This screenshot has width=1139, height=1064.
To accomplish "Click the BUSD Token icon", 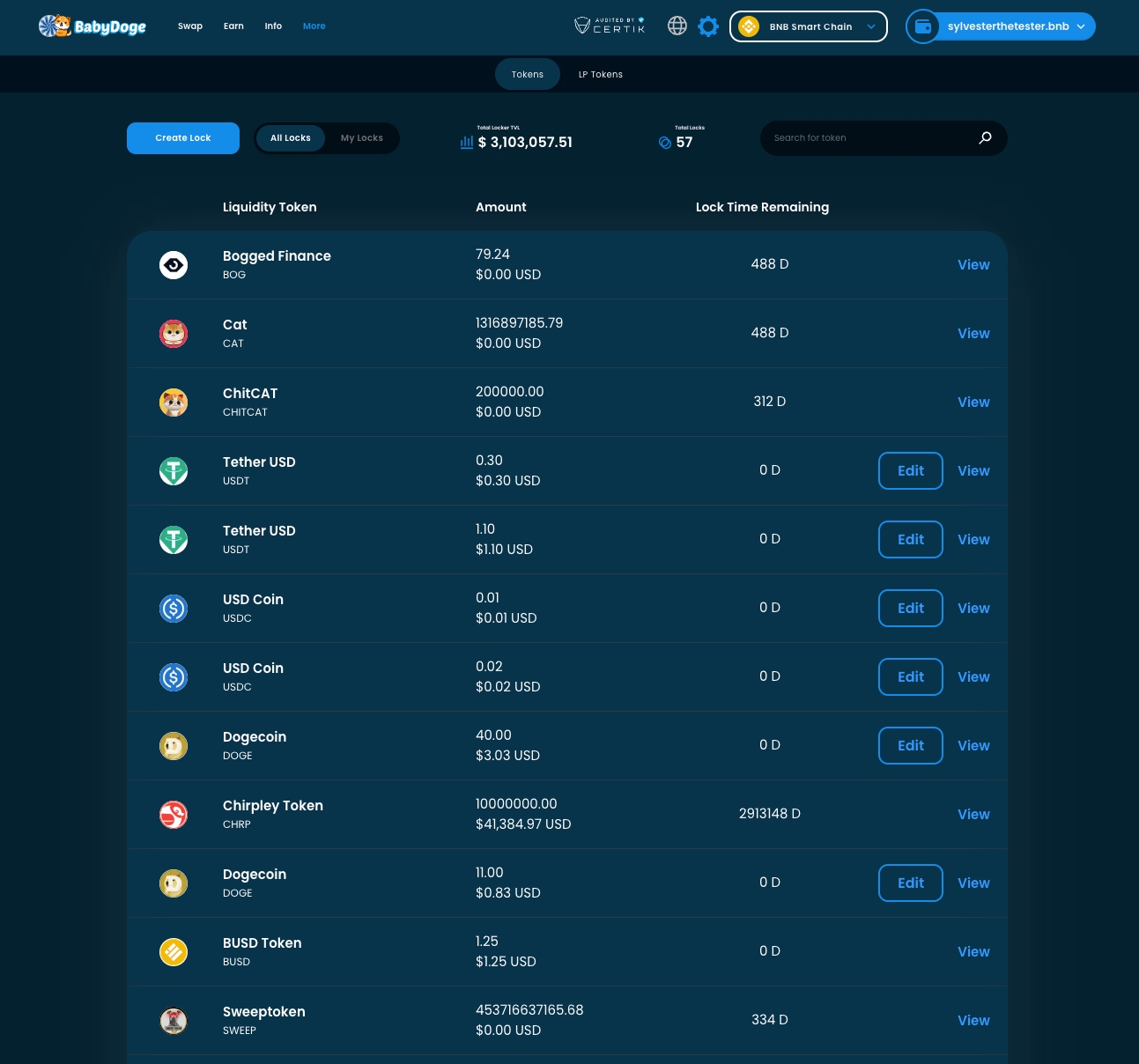I will [x=174, y=952].
